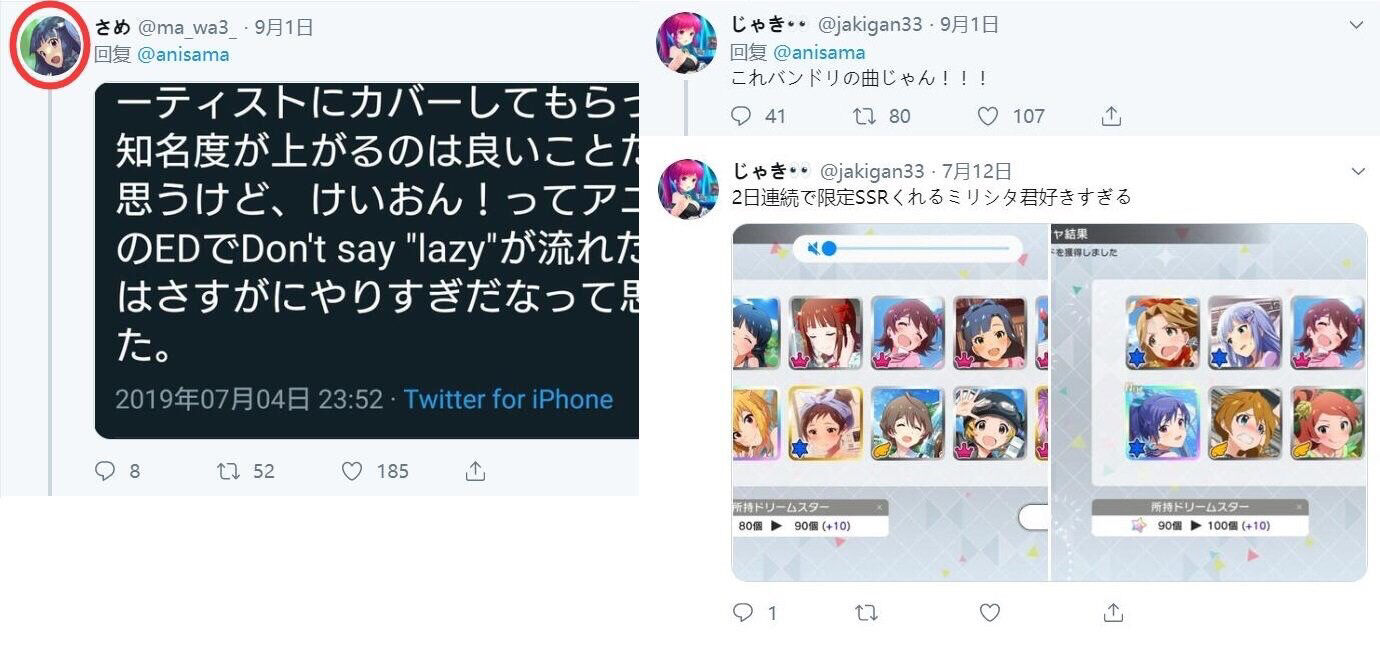Viewport: 1380px width, 649px height.
Task: Open the circled ma_wa3_ profile avatar
Action: coord(51,45)
